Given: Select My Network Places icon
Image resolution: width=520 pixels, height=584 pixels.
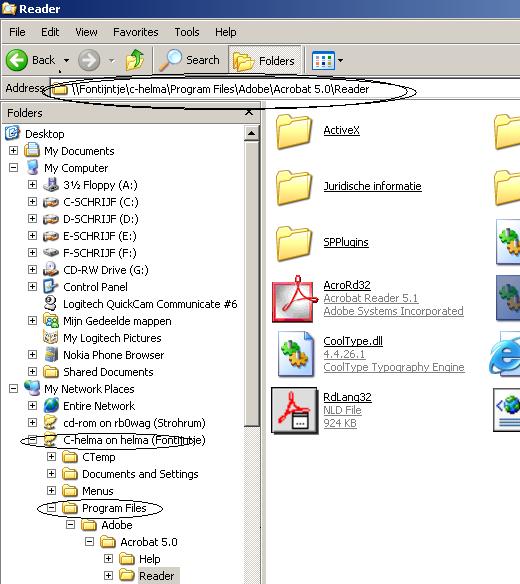Looking at the screenshot, I should pyautogui.click(x=32, y=388).
